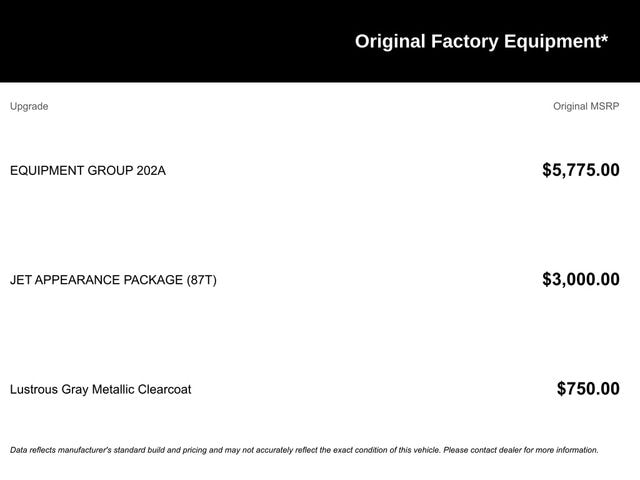This screenshot has width=640, height=480.
Task: Click the asterisk after "Equipment" in heading
Action: pyautogui.click(x=604, y=40)
